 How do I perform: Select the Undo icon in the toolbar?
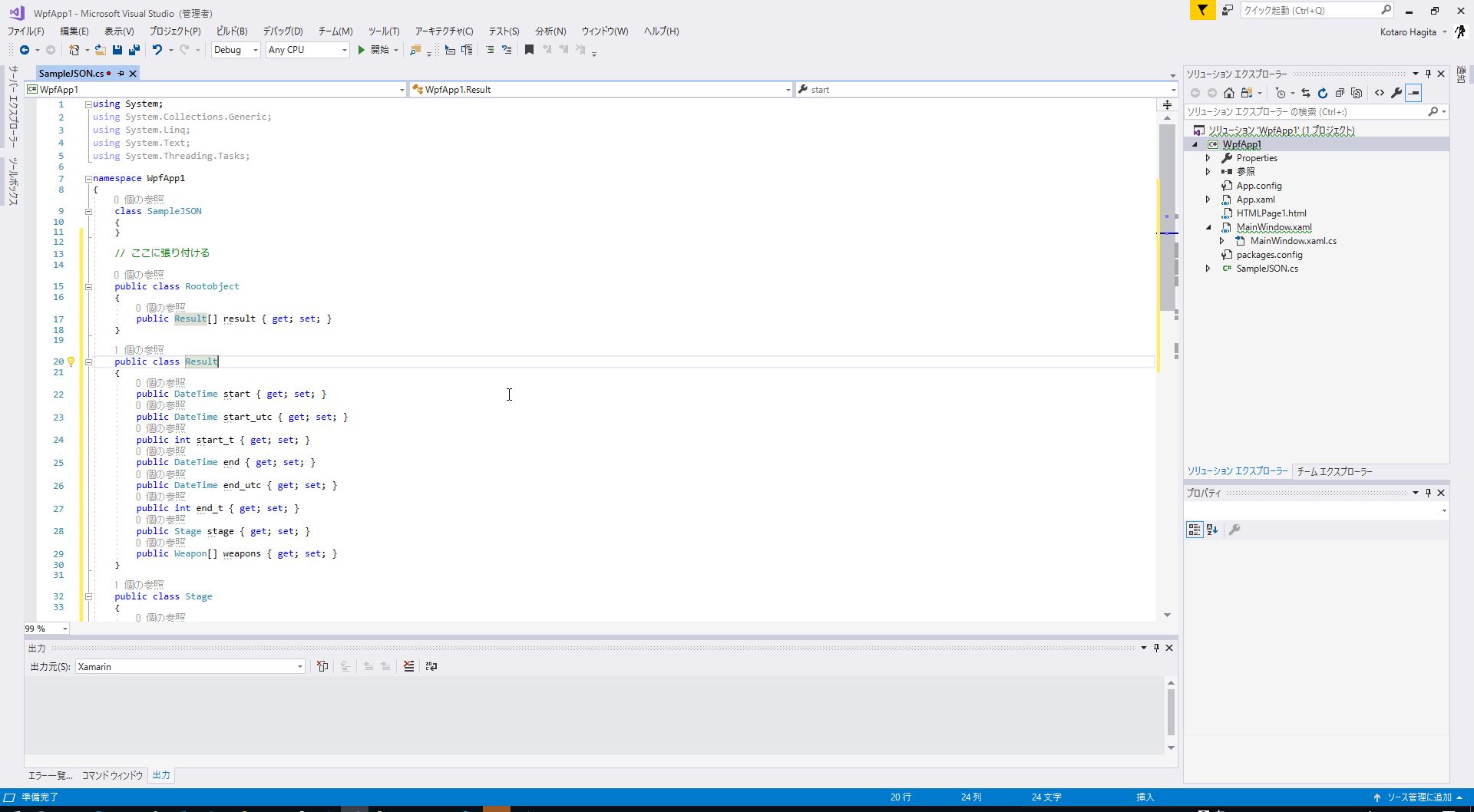157,50
